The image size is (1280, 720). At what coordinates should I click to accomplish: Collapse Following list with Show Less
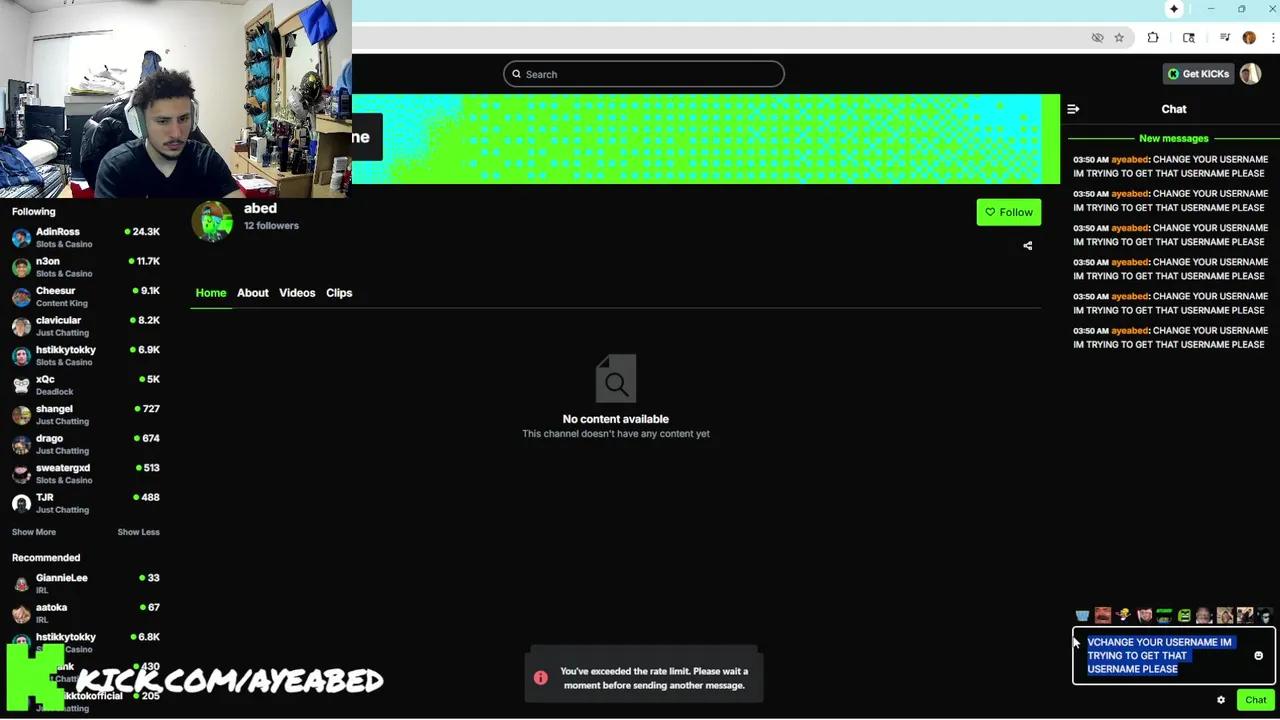coord(138,532)
